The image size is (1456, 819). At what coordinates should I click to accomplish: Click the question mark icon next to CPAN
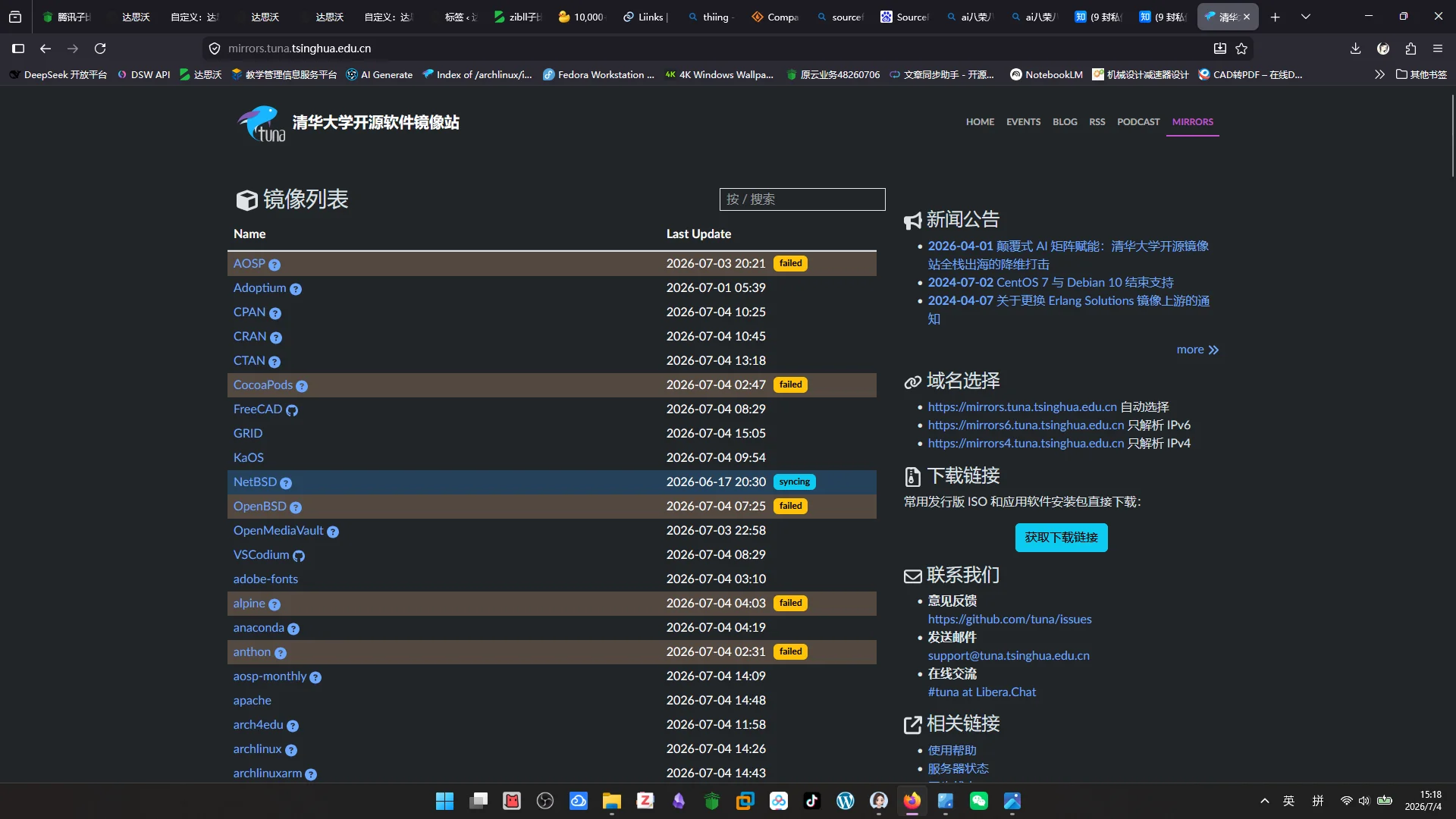click(x=275, y=313)
